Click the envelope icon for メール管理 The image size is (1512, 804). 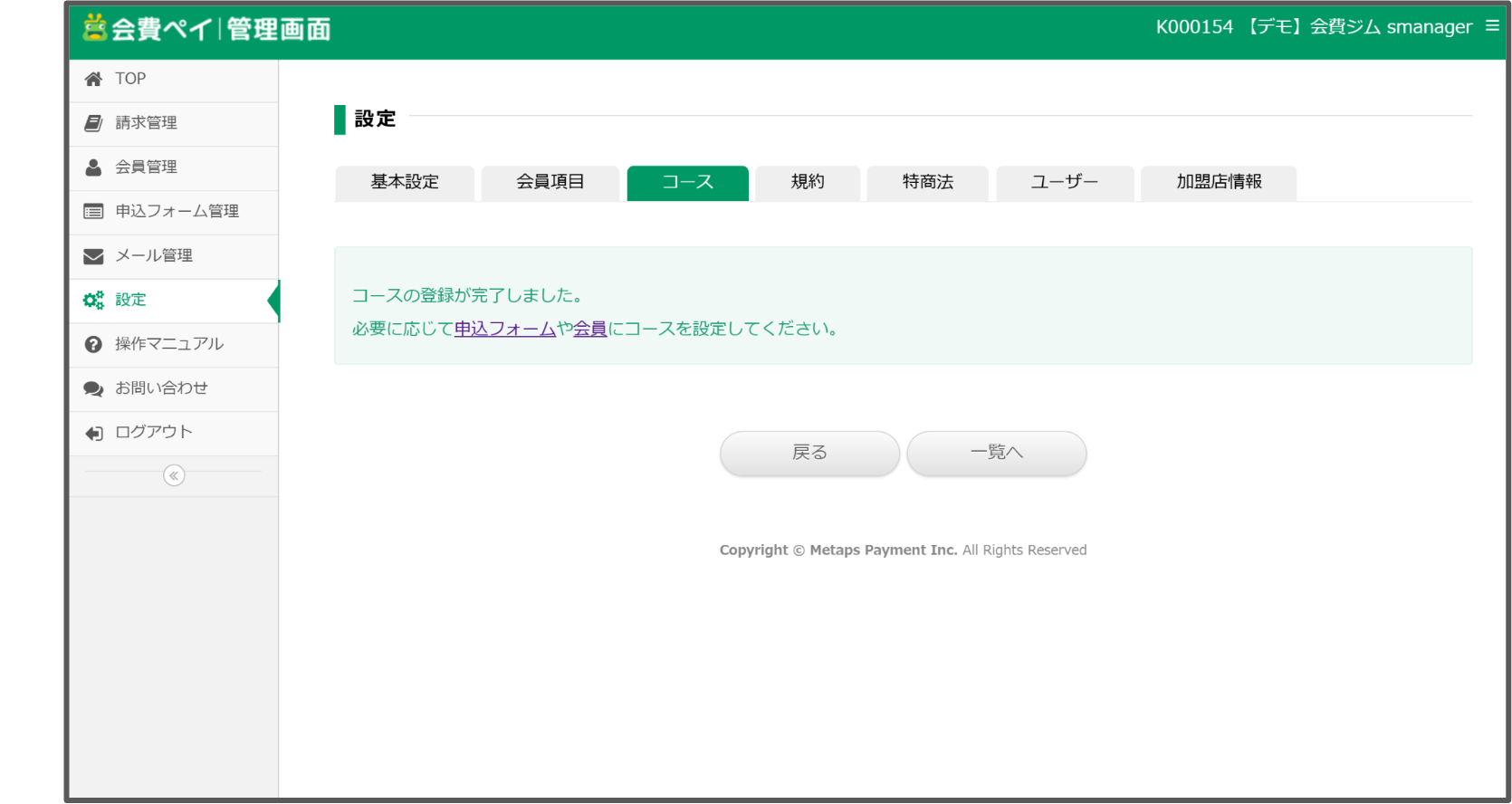[93, 256]
